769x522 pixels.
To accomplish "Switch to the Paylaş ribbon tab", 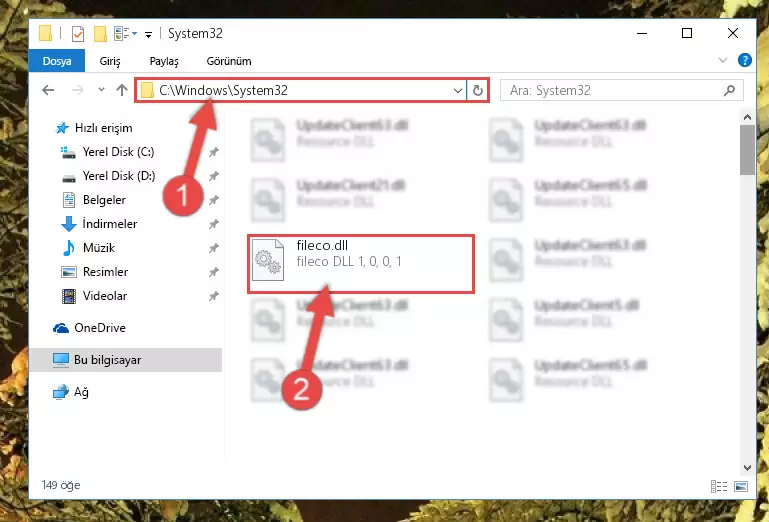I will coord(164,61).
